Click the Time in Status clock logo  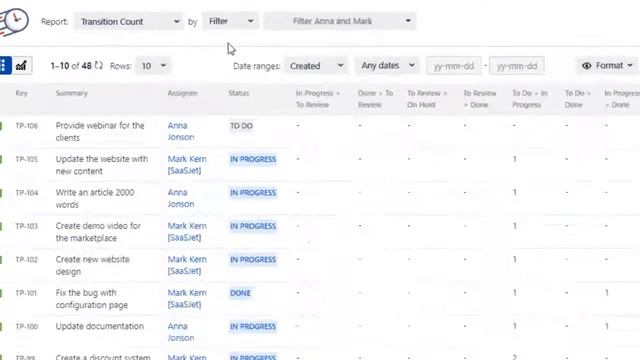[14, 21]
